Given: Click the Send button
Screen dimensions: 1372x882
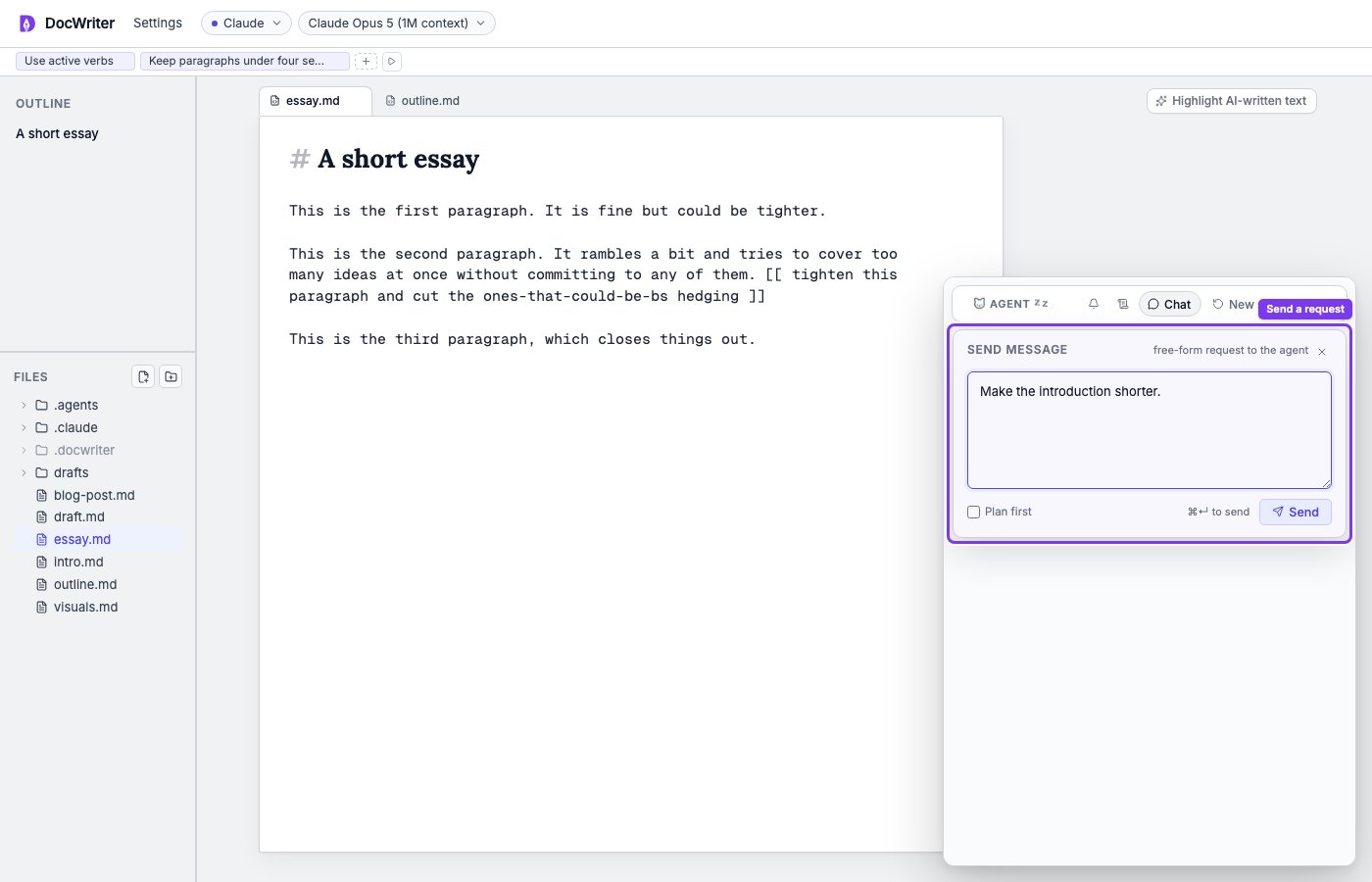Looking at the screenshot, I should tap(1296, 512).
